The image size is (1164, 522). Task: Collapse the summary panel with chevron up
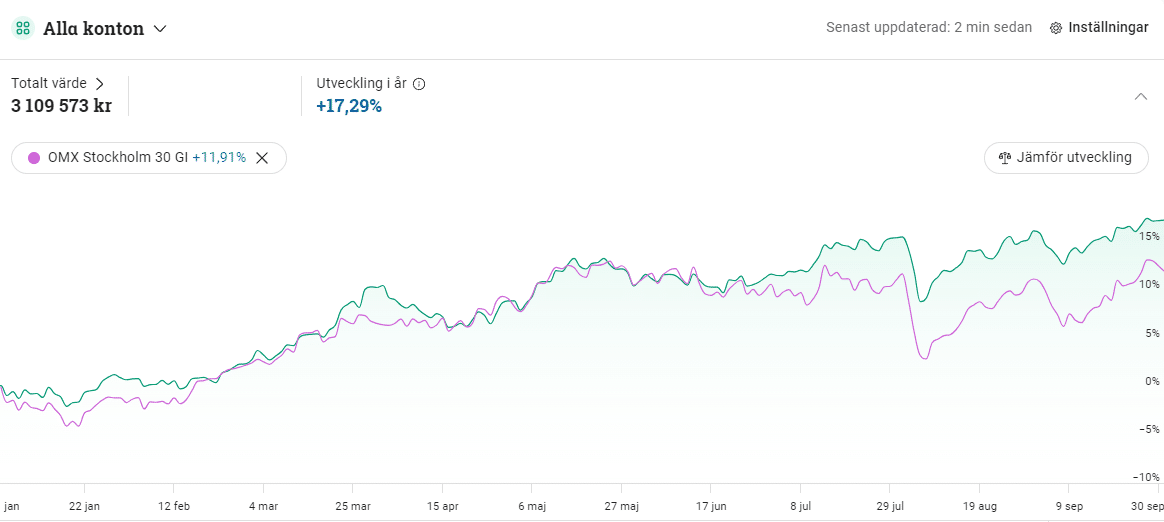click(x=1141, y=97)
